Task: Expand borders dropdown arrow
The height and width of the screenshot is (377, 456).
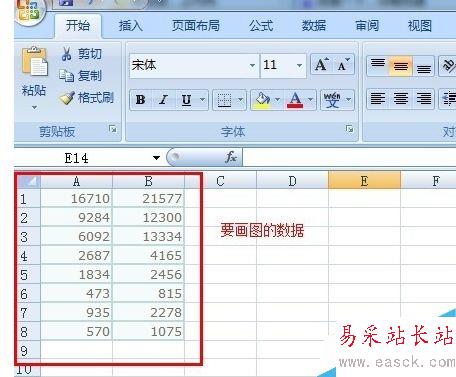Action: point(240,100)
